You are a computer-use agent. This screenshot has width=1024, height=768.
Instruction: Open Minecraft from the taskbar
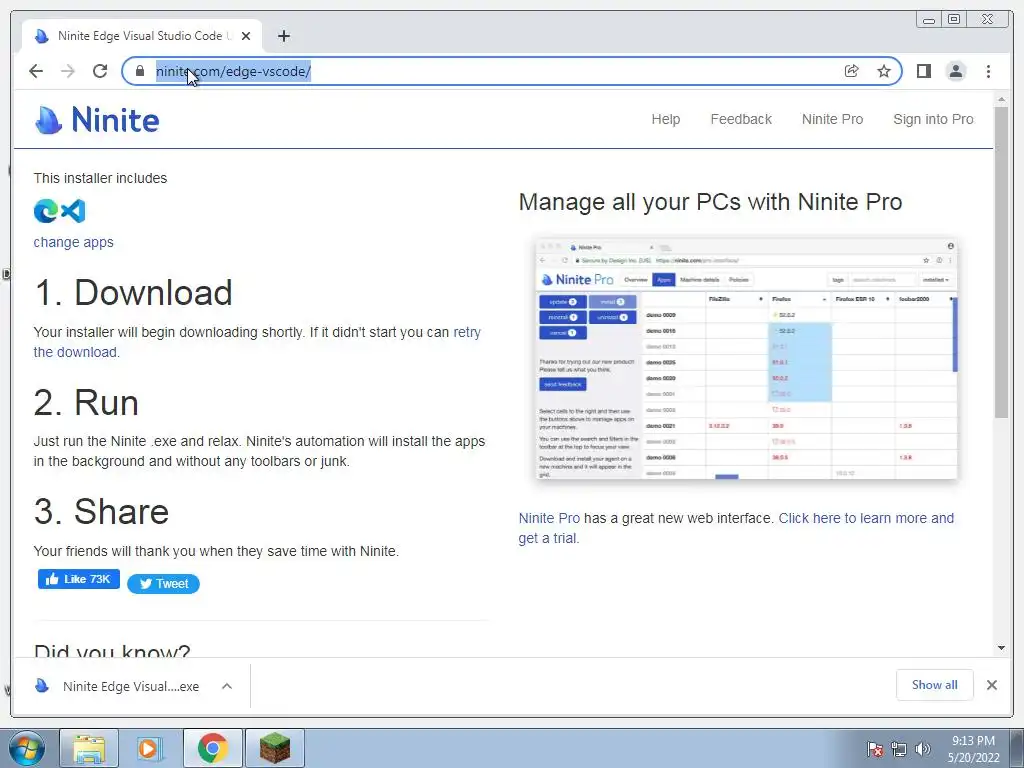click(x=275, y=748)
